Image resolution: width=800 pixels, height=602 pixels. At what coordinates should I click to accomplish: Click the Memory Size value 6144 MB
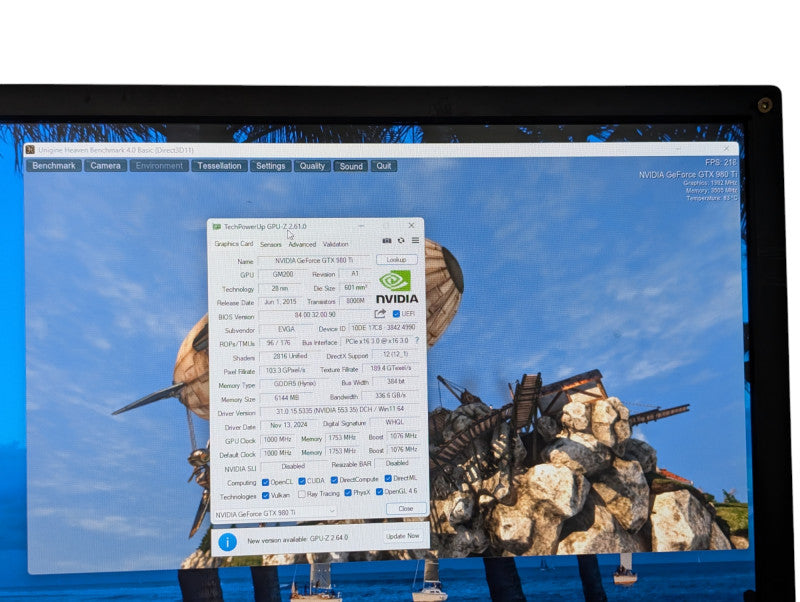tap(287, 397)
